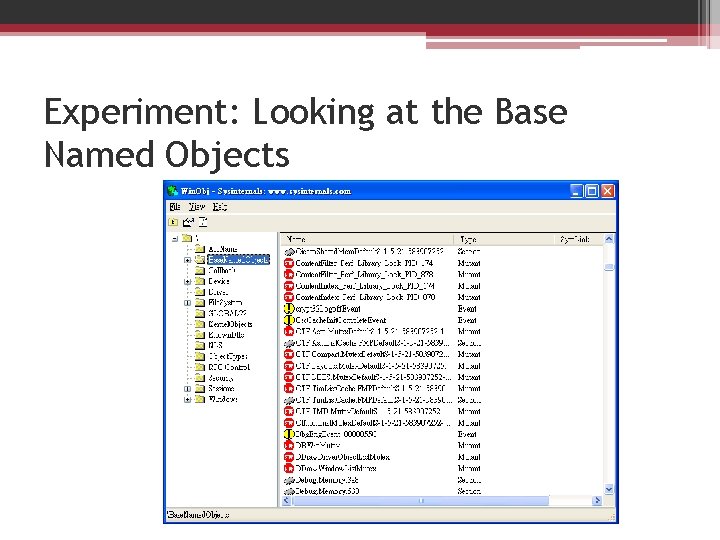Click the horizontal scrollbar left arrow

coord(286,501)
